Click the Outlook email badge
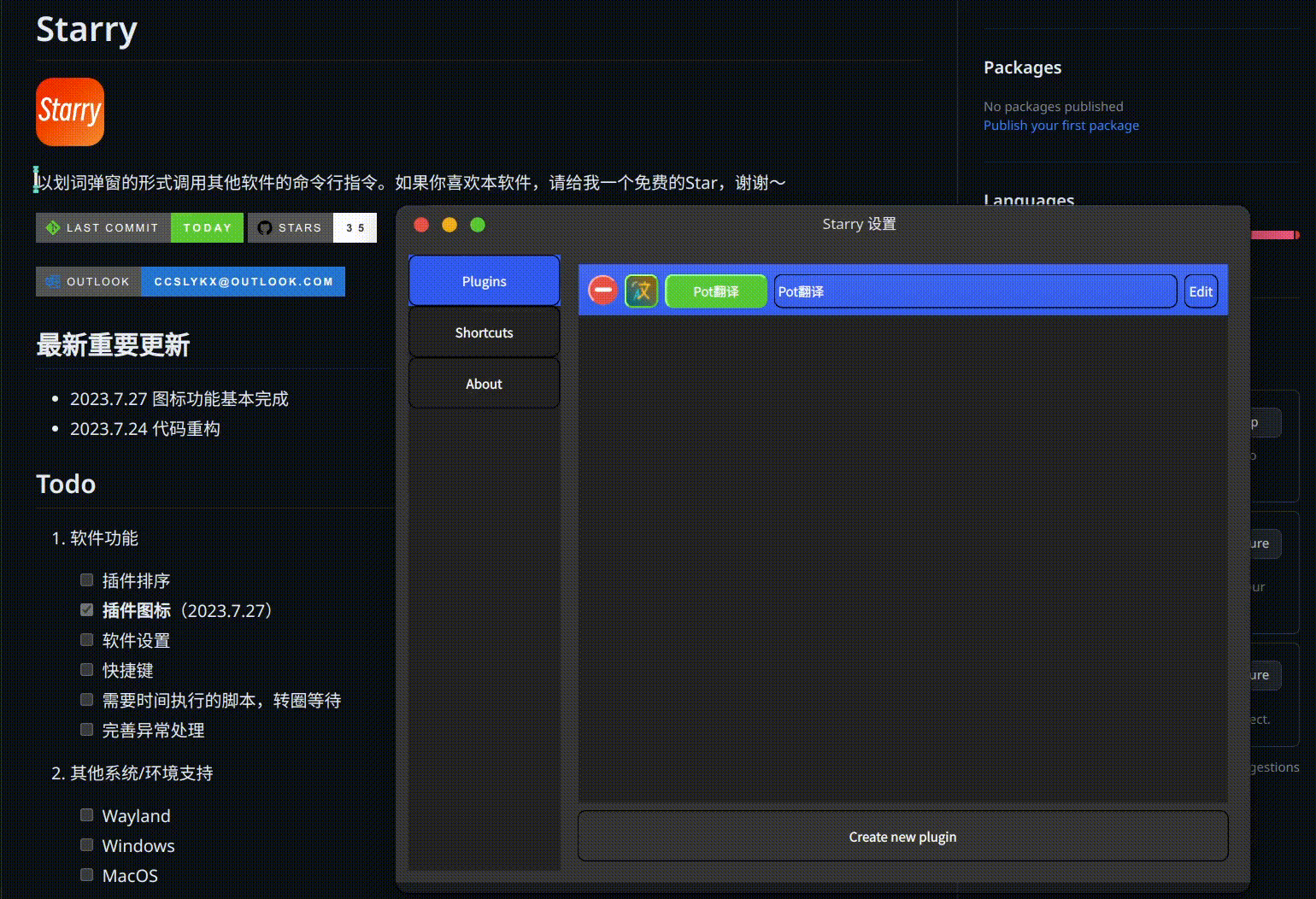The height and width of the screenshot is (899, 1316). click(191, 281)
